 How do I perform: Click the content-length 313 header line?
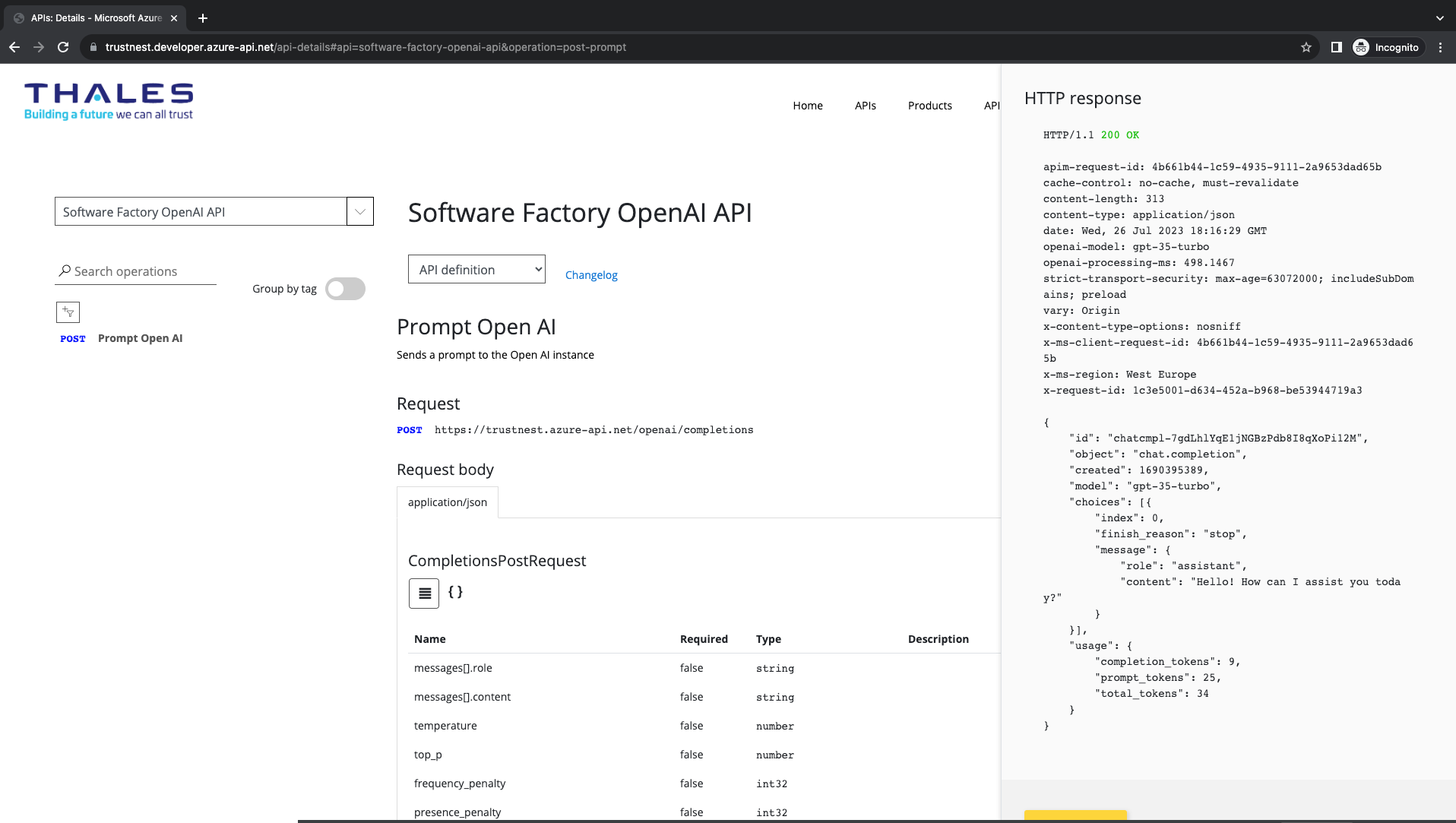pyautogui.click(x=1103, y=199)
